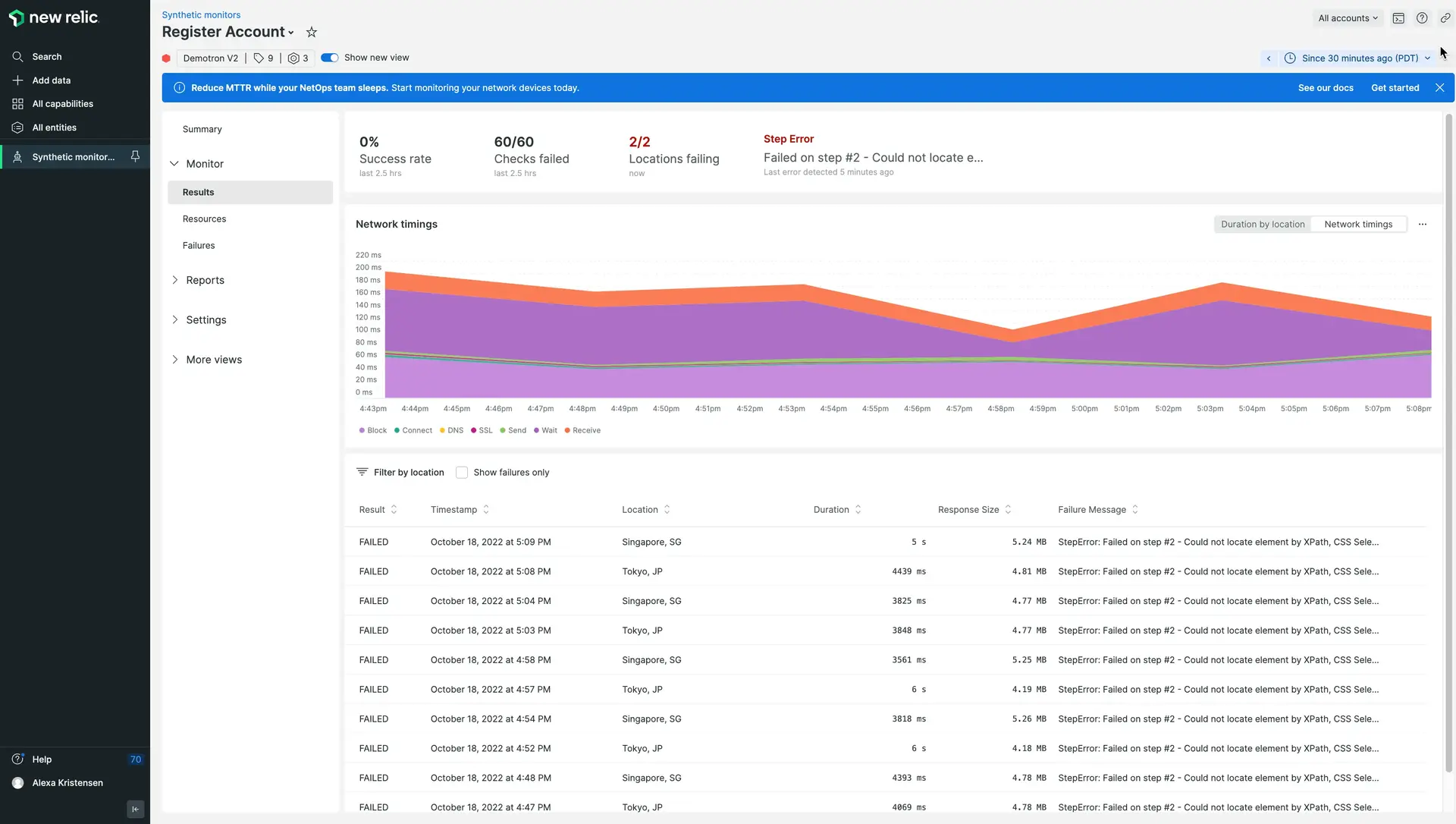Image resolution: width=1456 pixels, height=824 pixels.
Task: Open the All accounts dropdown
Action: 1348,18
